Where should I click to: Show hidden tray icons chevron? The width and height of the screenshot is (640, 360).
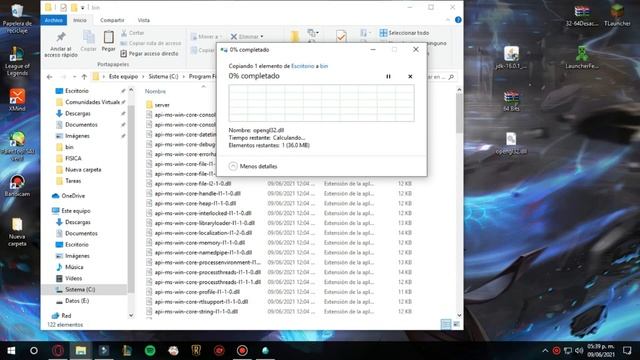tap(545, 351)
